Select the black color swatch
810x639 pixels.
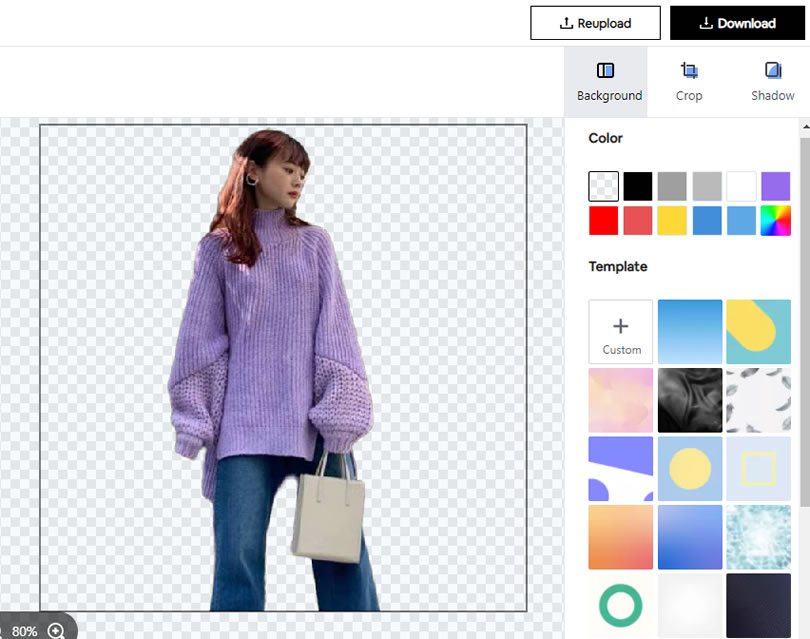point(638,186)
